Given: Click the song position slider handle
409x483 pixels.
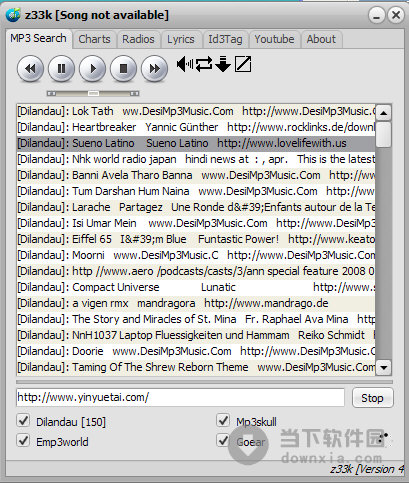Looking at the screenshot, I should coord(93,93).
